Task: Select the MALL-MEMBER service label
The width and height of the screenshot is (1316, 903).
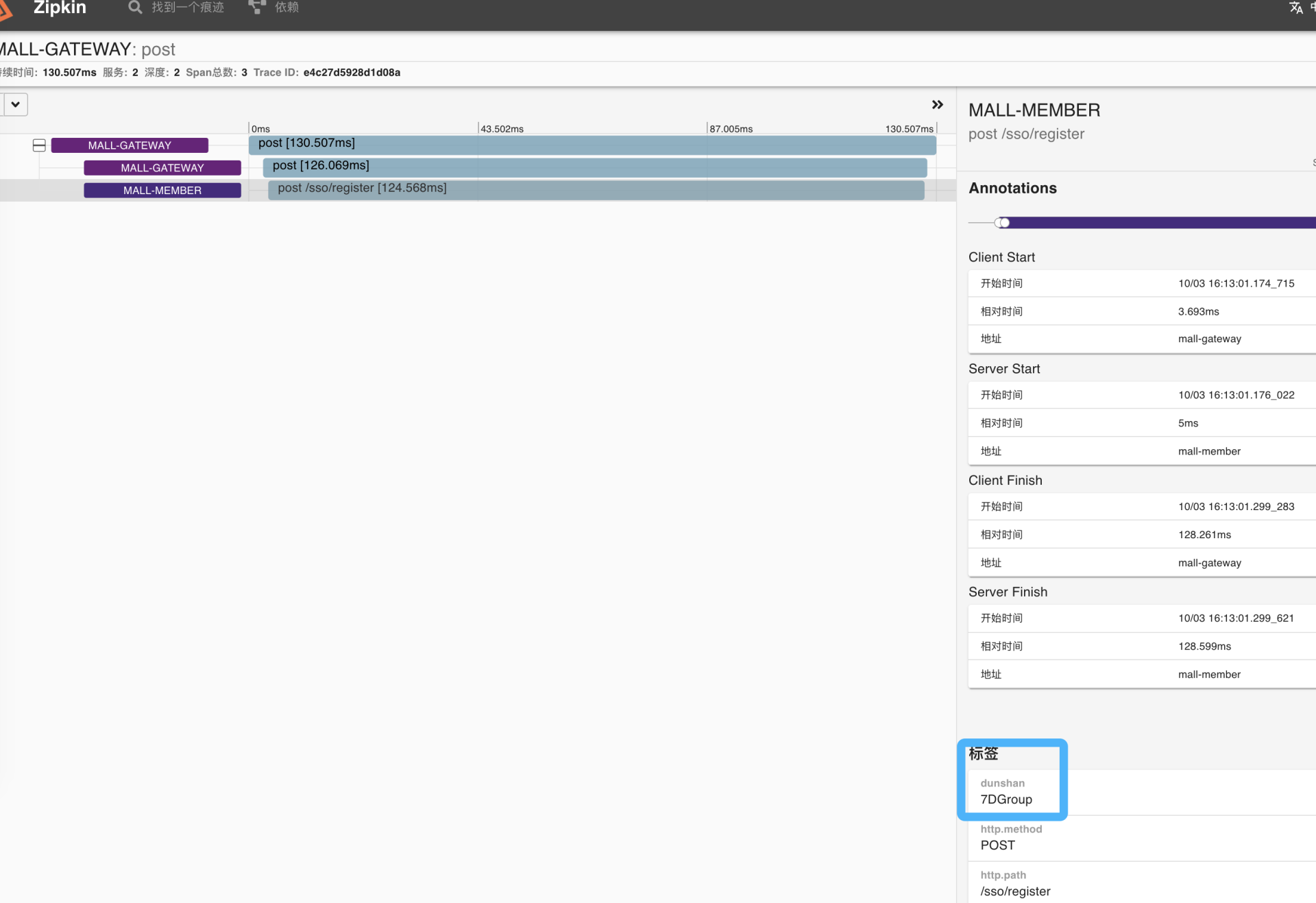Action: 162,191
